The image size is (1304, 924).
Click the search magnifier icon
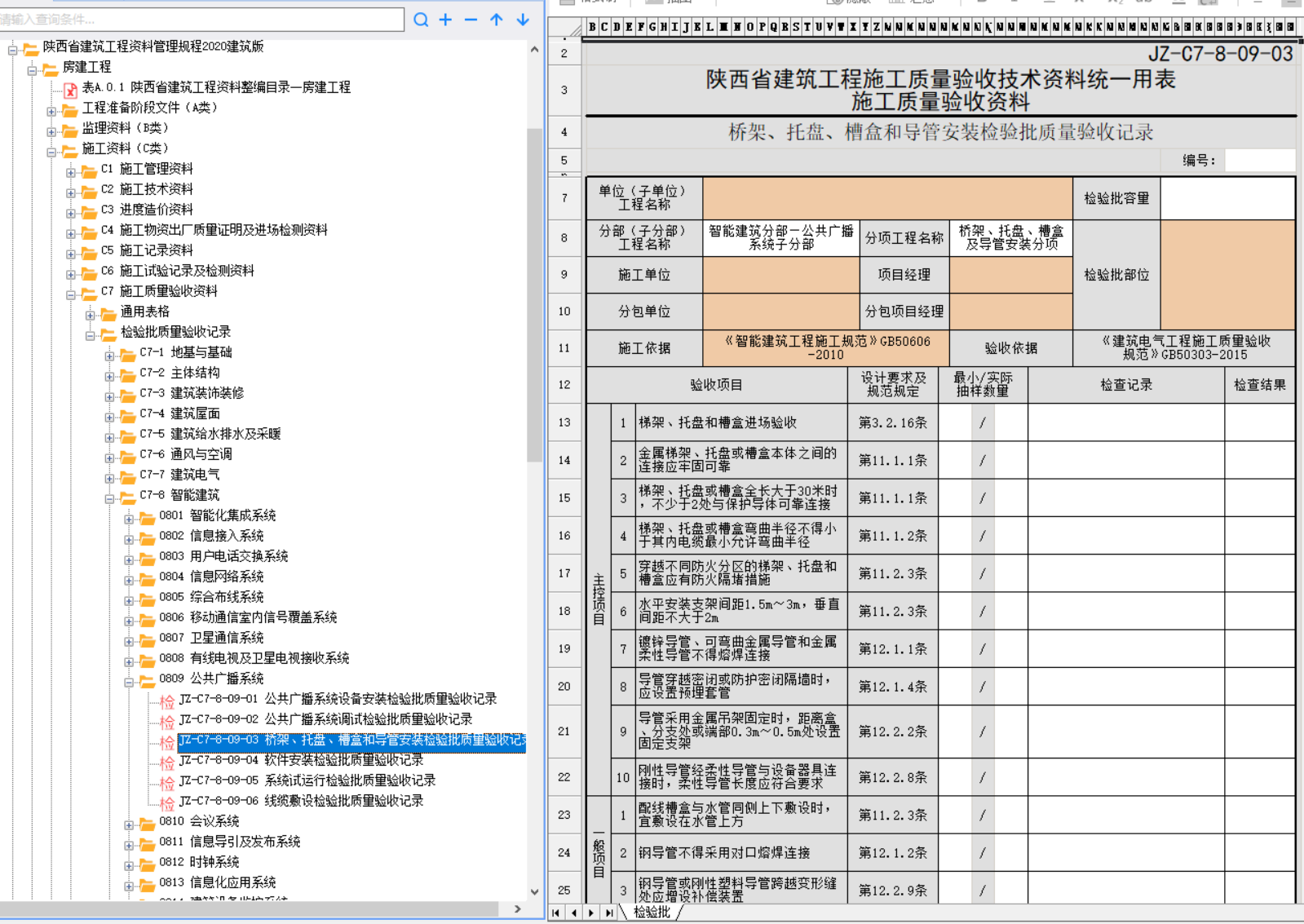pos(421,20)
